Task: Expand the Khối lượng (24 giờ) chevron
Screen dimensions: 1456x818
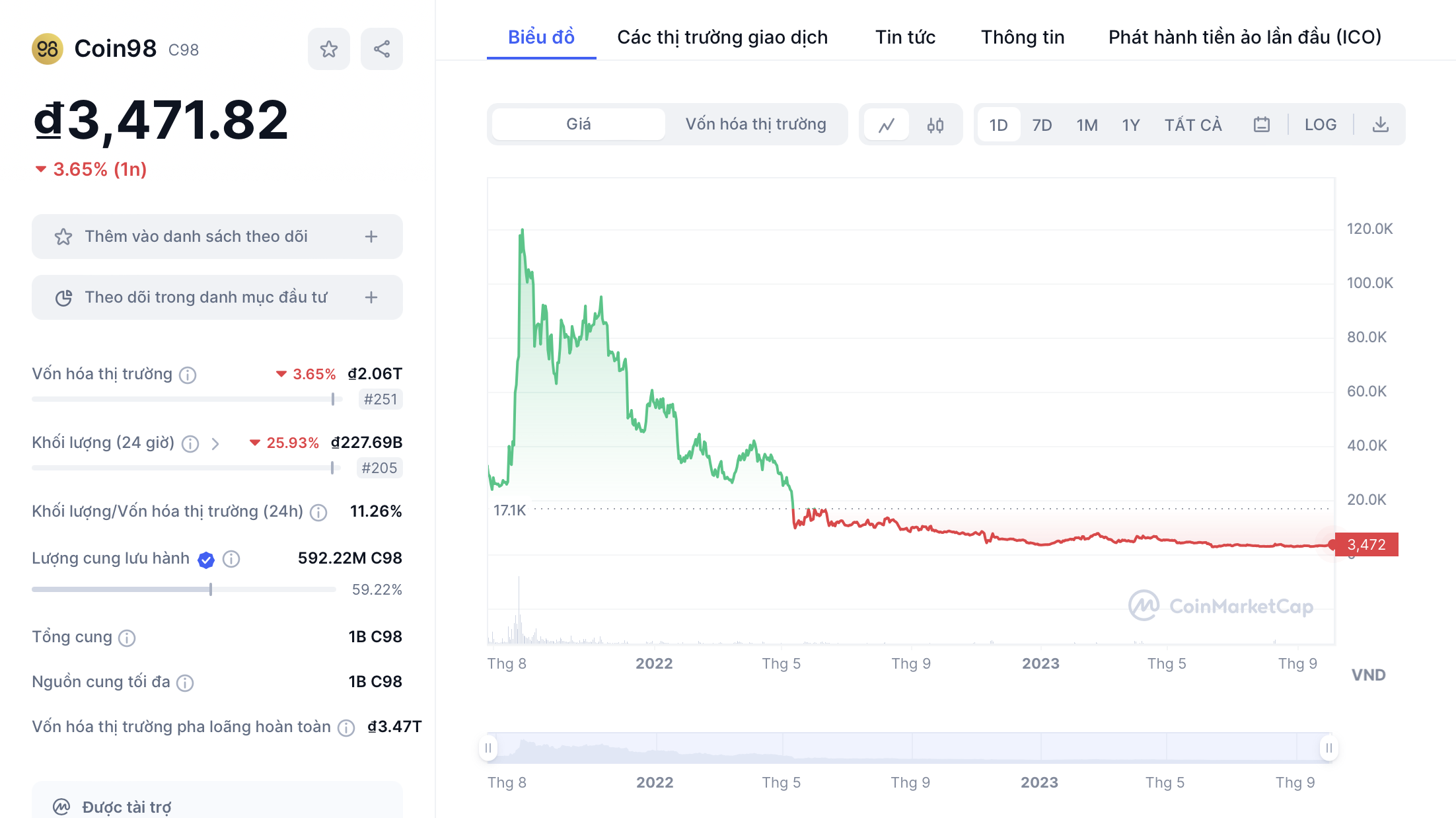Action: click(x=215, y=444)
